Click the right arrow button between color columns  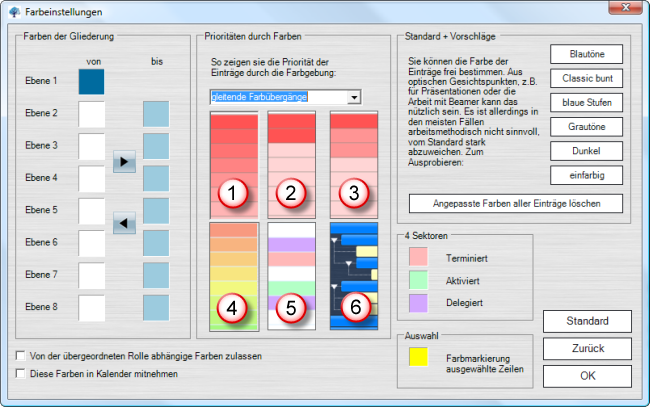(x=124, y=161)
